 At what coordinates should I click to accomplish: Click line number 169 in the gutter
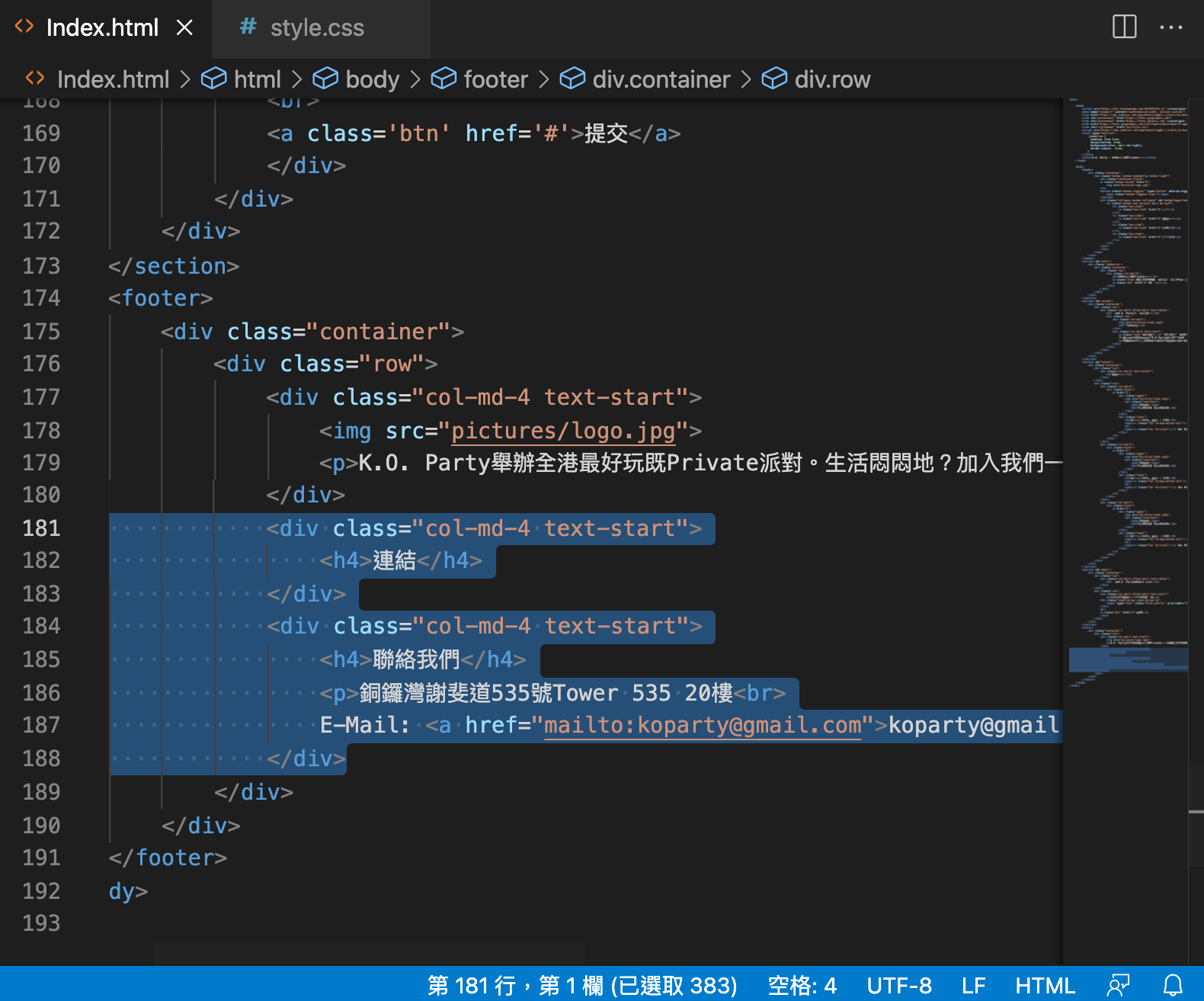41,133
